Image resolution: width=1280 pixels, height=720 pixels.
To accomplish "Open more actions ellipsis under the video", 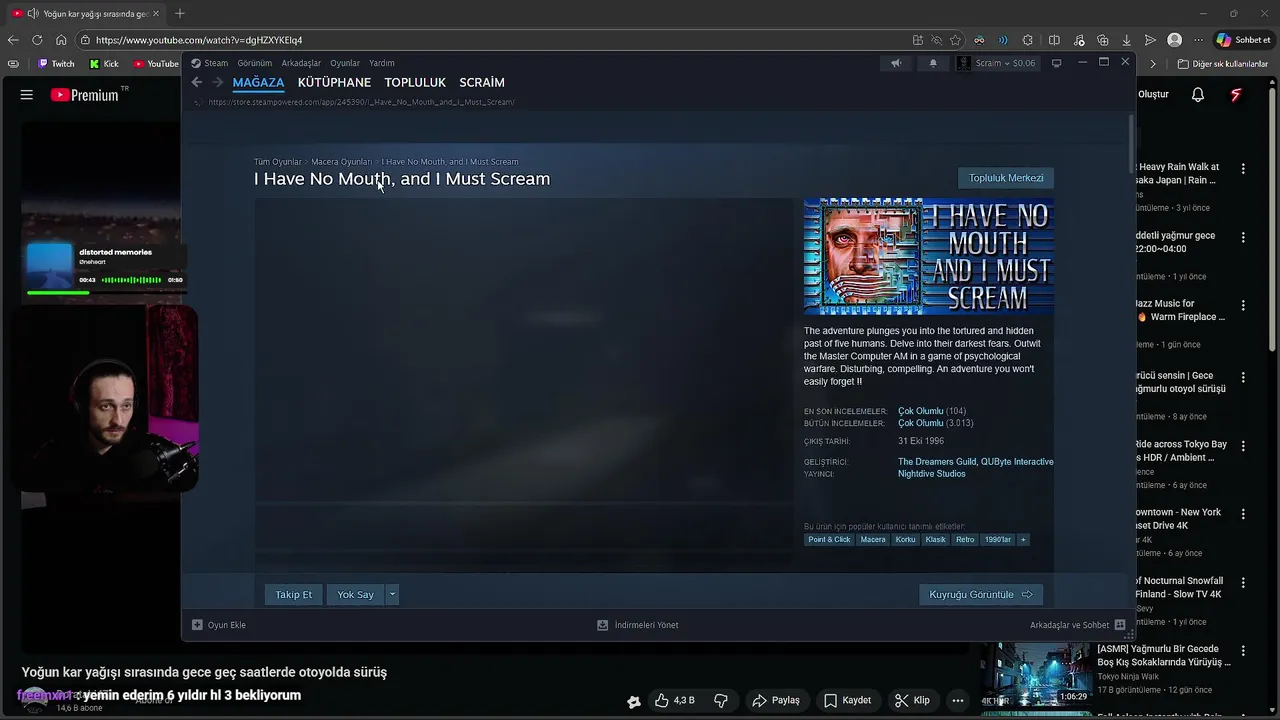I will coord(958,700).
